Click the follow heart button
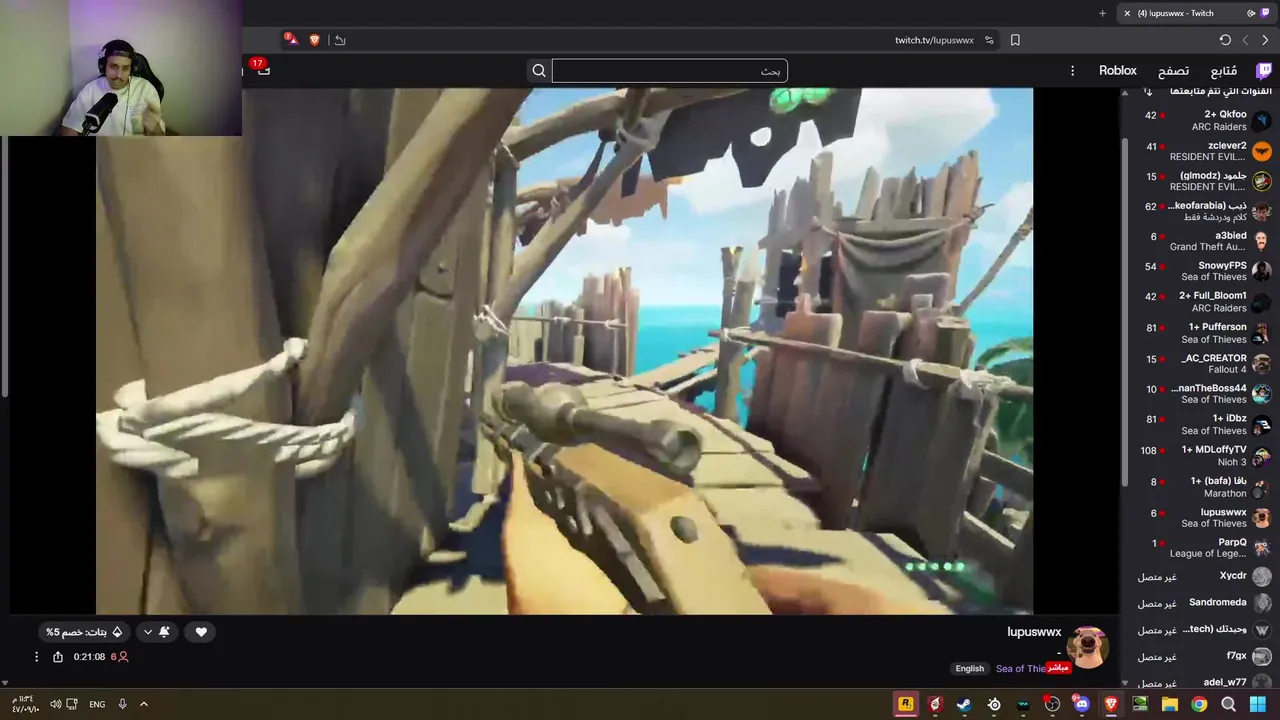 201,632
